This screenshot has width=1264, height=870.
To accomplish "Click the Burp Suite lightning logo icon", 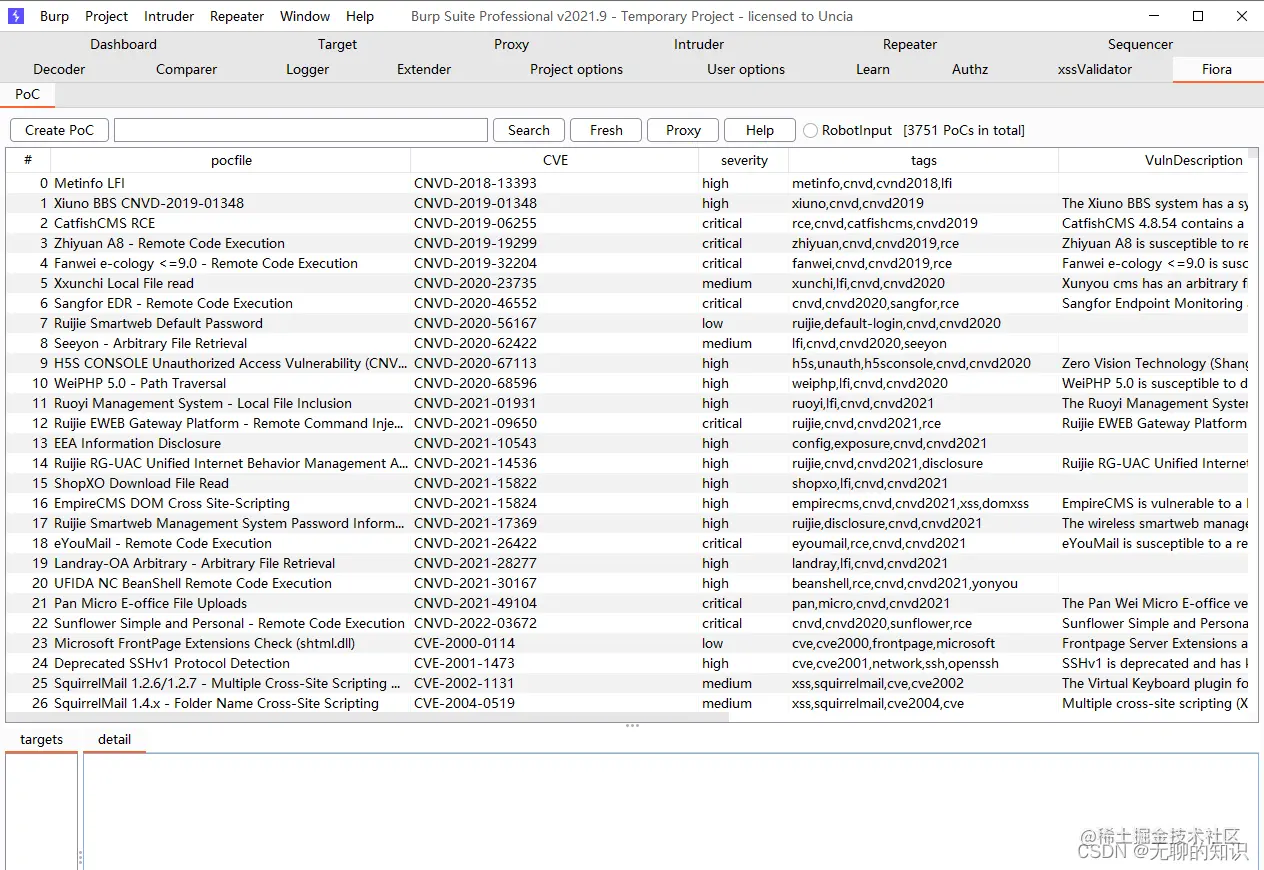I will click(15, 16).
